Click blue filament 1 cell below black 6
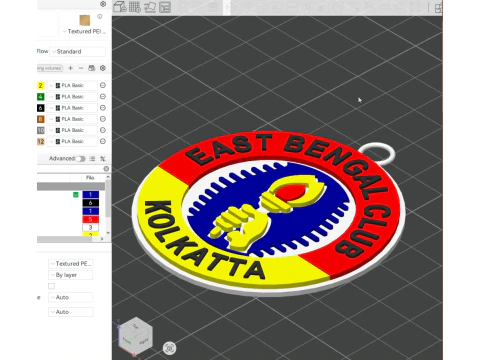The image size is (480, 360). pos(90,211)
